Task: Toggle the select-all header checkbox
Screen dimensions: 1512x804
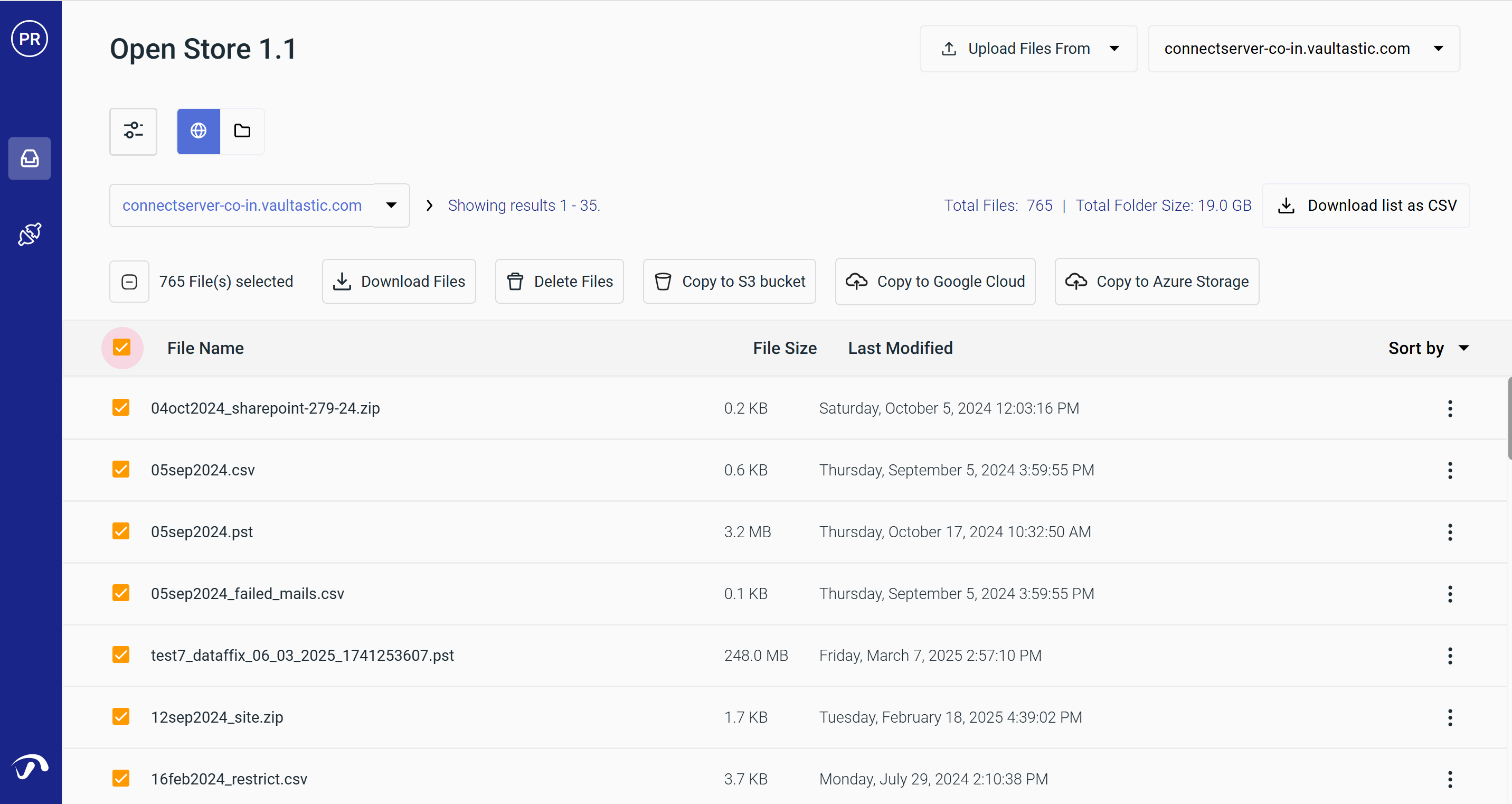Action: click(x=122, y=348)
